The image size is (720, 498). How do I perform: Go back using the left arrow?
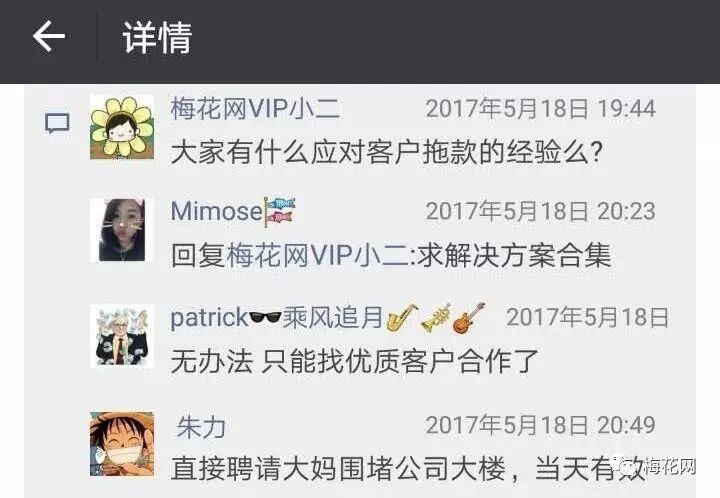(x=49, y=36)
